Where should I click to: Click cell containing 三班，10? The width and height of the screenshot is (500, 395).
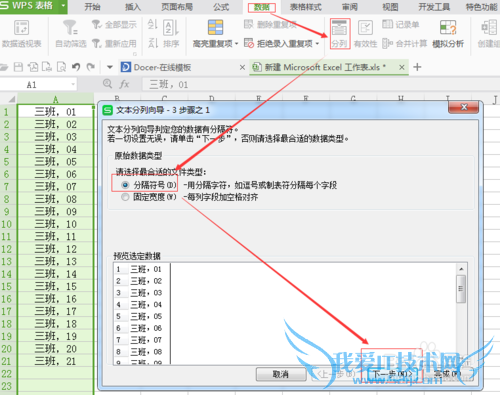[55, 224]
